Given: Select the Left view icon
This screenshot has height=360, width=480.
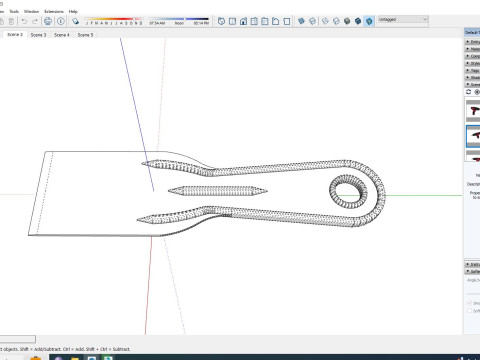Looking at the screenshot, I should tap(276, 21).
